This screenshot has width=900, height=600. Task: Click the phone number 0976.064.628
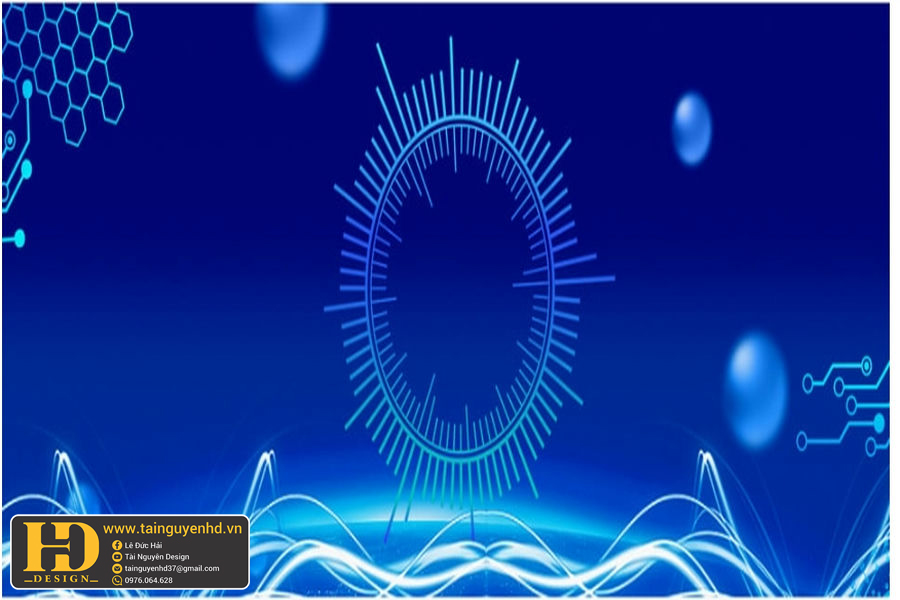coord(149,581)
